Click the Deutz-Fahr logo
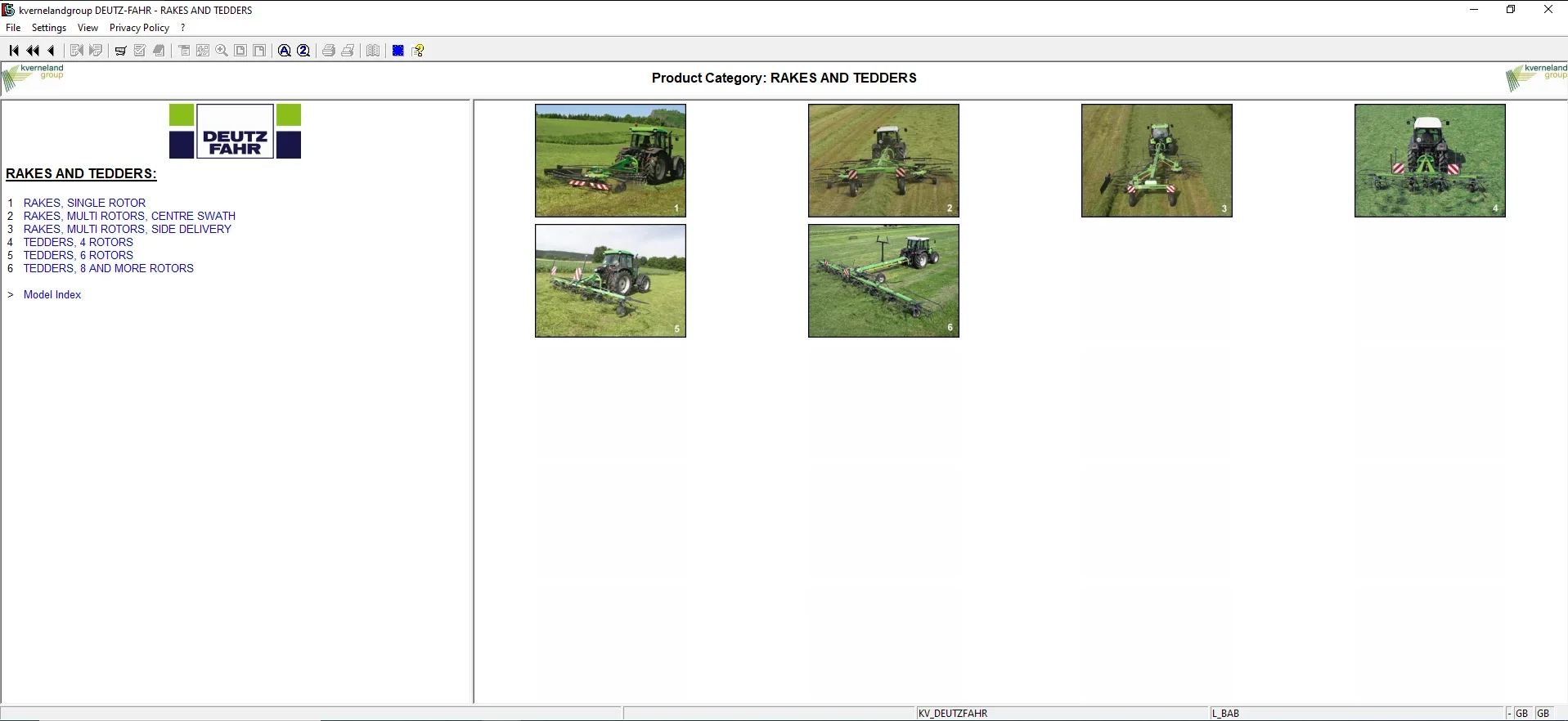The image size is (1568, 721). (235, 132)
